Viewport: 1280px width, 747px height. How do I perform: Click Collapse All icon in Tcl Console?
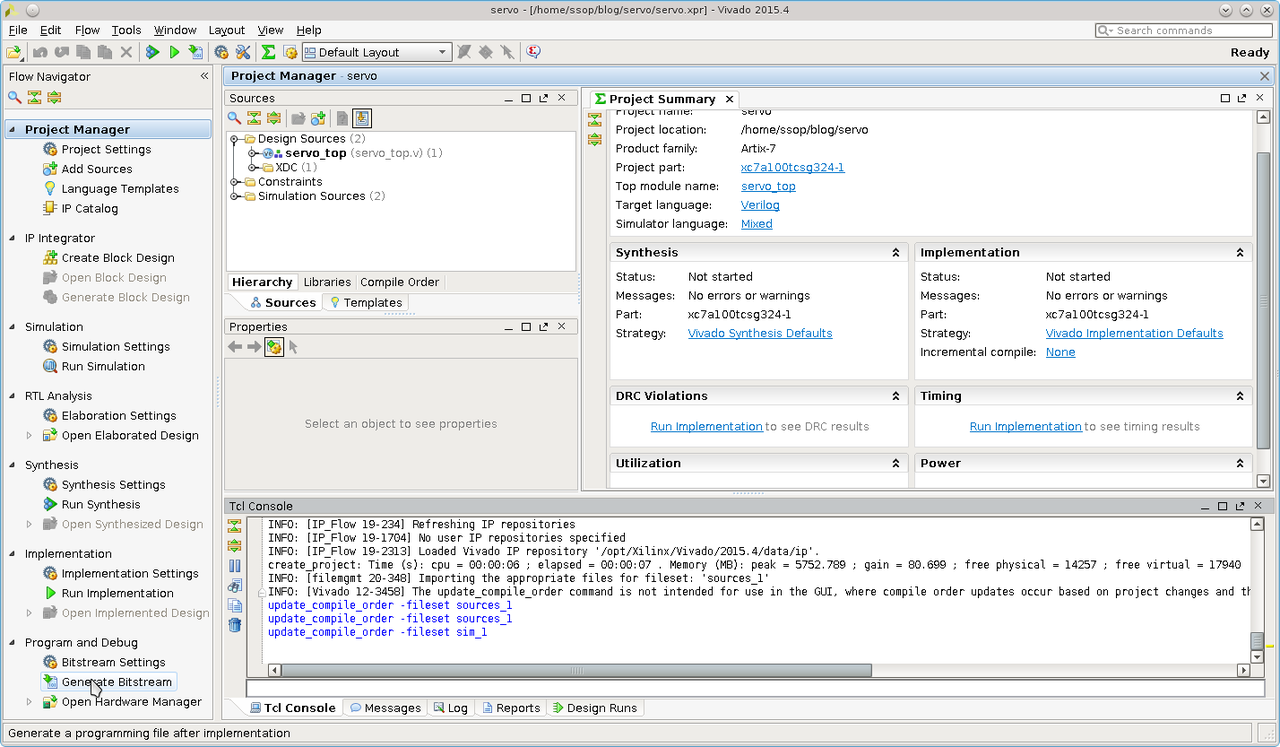tap(235, 526)
